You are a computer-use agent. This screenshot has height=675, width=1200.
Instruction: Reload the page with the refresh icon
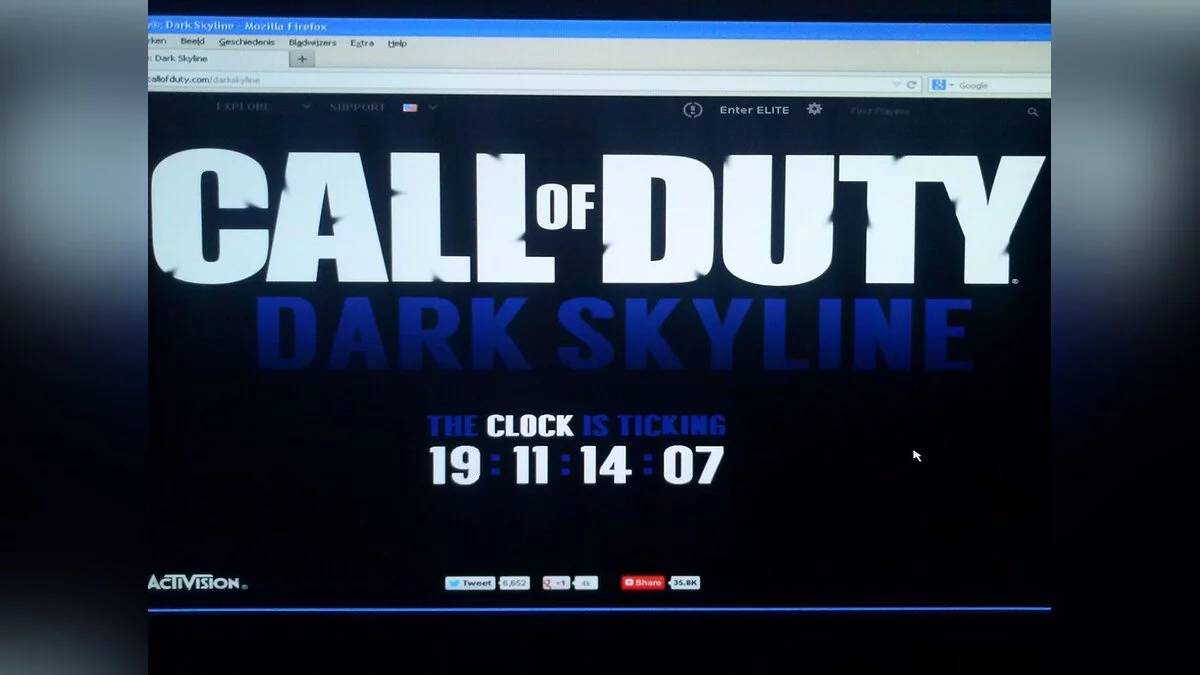tap(911, 85)
